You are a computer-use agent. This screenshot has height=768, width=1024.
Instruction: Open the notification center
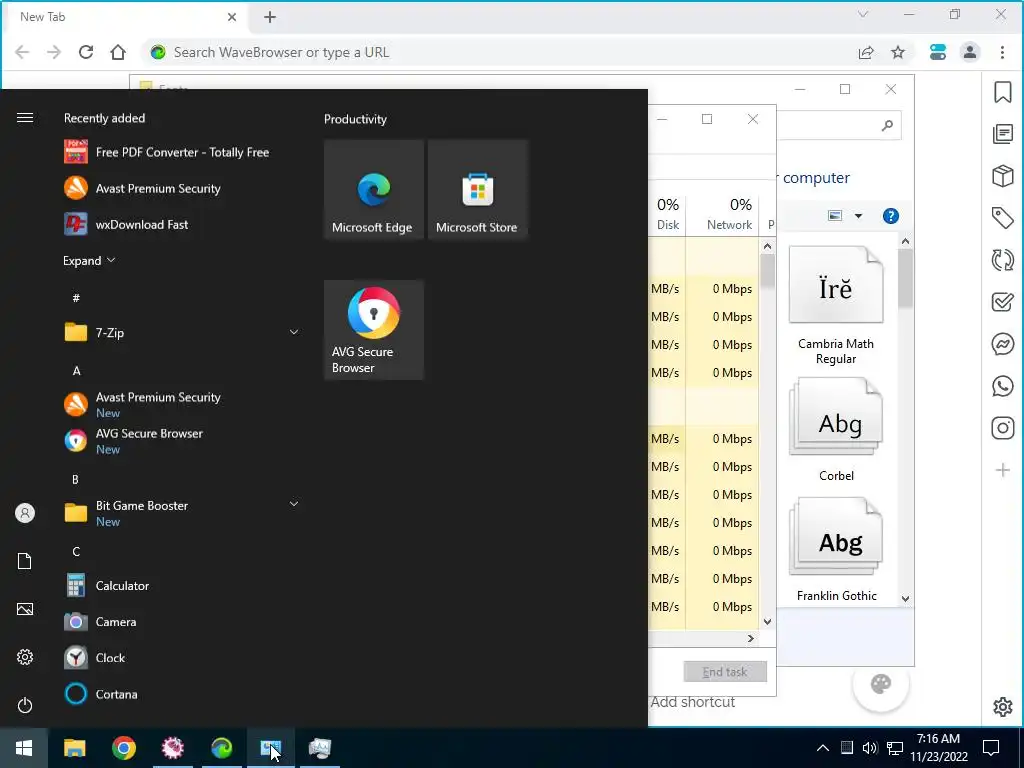point(991,748)
